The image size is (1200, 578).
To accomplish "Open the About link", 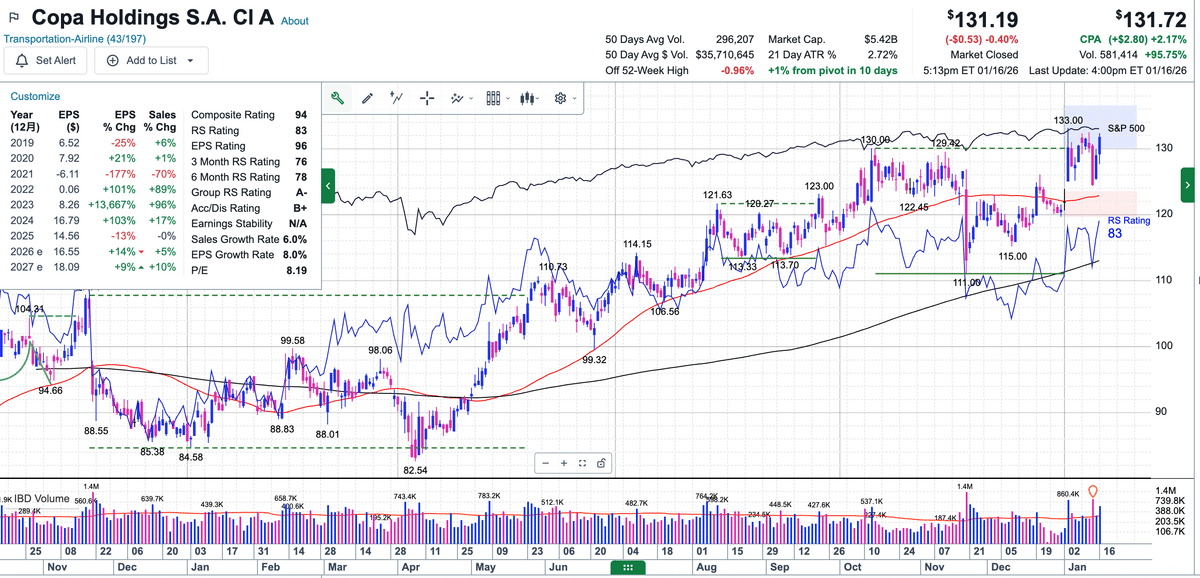I will point(295,21).
